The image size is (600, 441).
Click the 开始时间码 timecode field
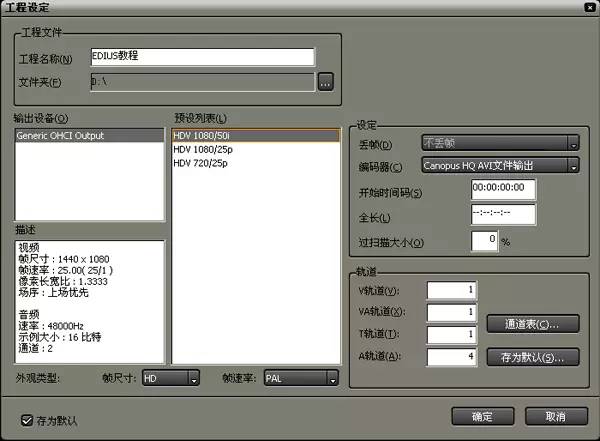point(503,190)
